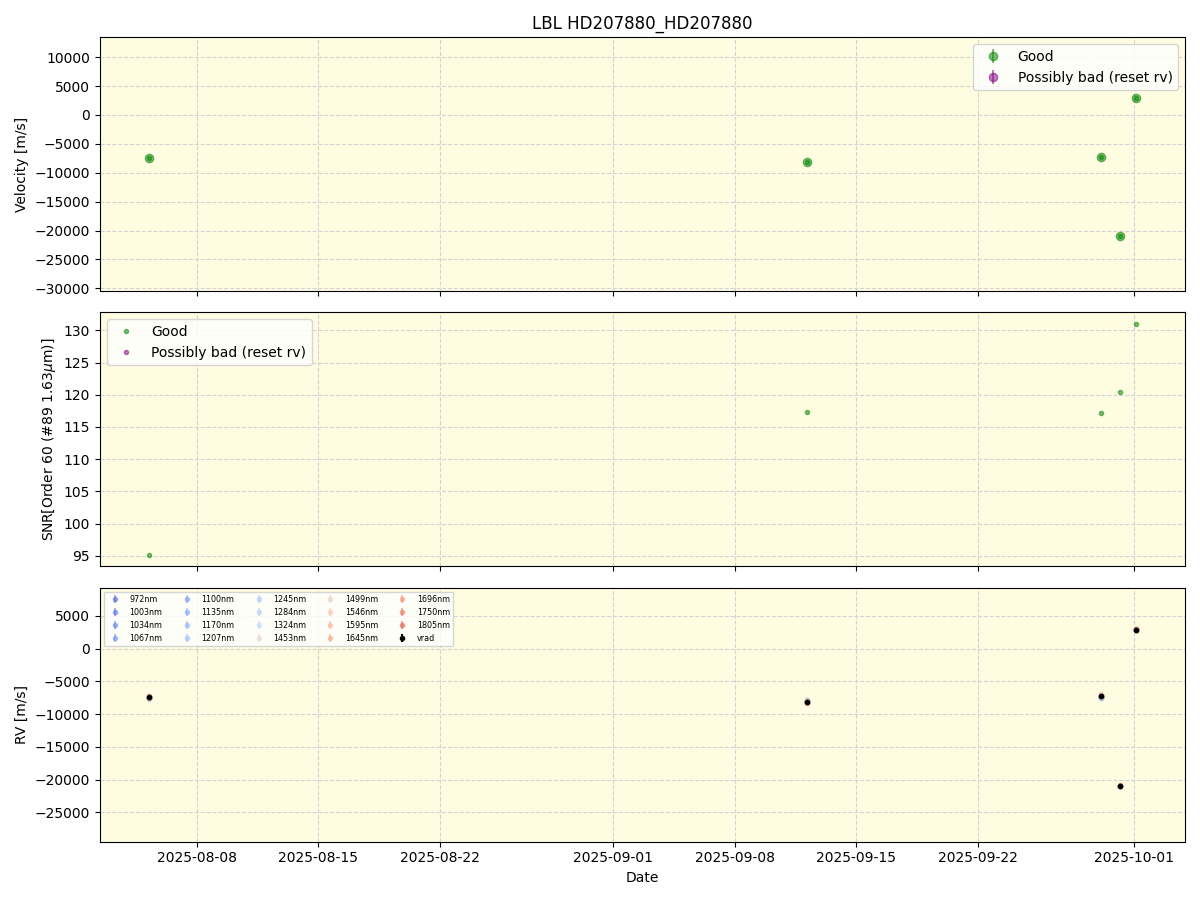Select the SNR point near 120
1200x900 pixels.
1120,392
